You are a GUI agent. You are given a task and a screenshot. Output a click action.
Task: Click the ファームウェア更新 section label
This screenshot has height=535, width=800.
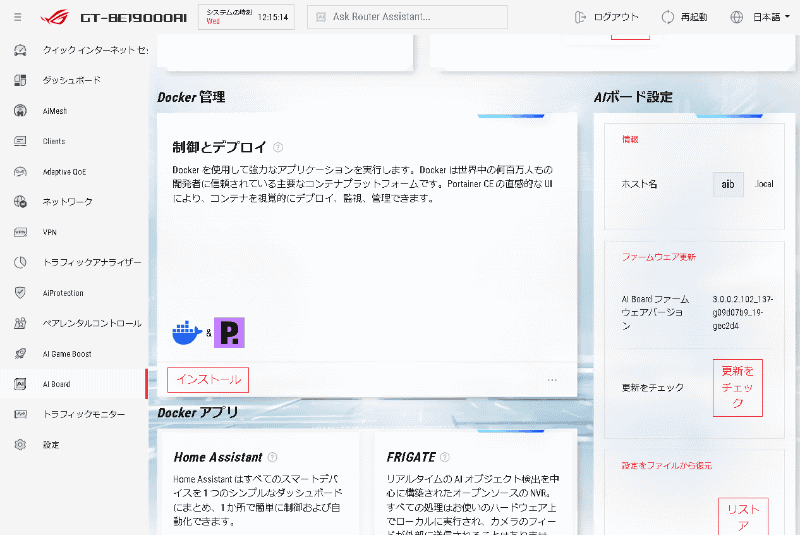[659, 257]
